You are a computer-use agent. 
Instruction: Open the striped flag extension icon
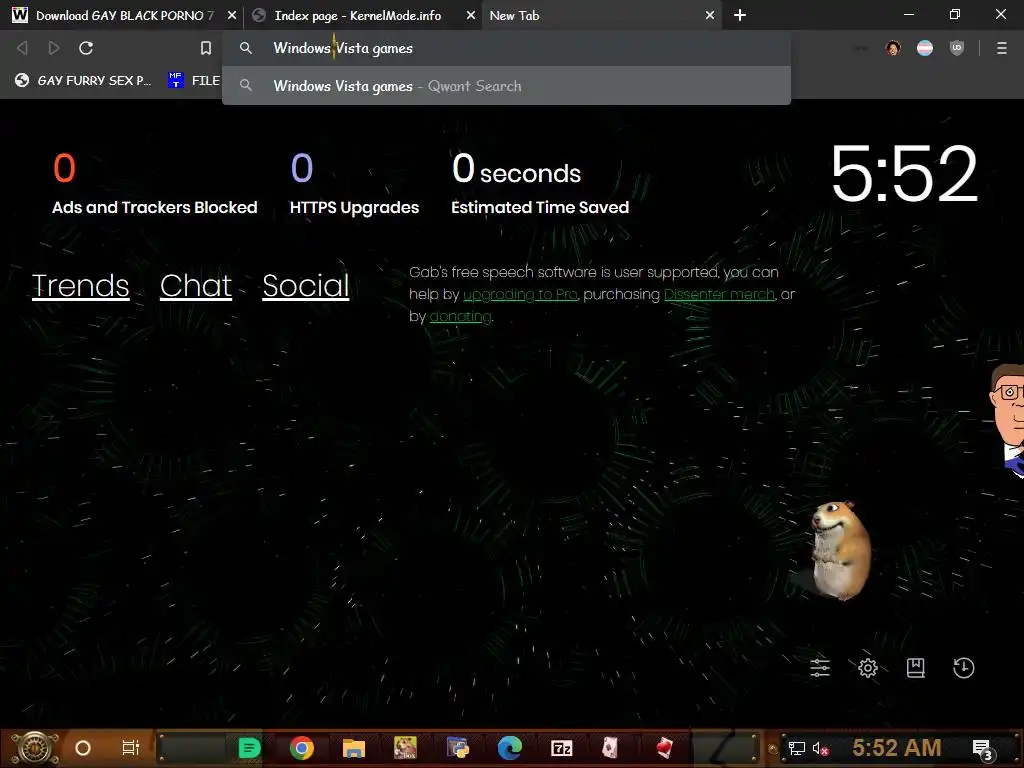click(x=925, y=48)
